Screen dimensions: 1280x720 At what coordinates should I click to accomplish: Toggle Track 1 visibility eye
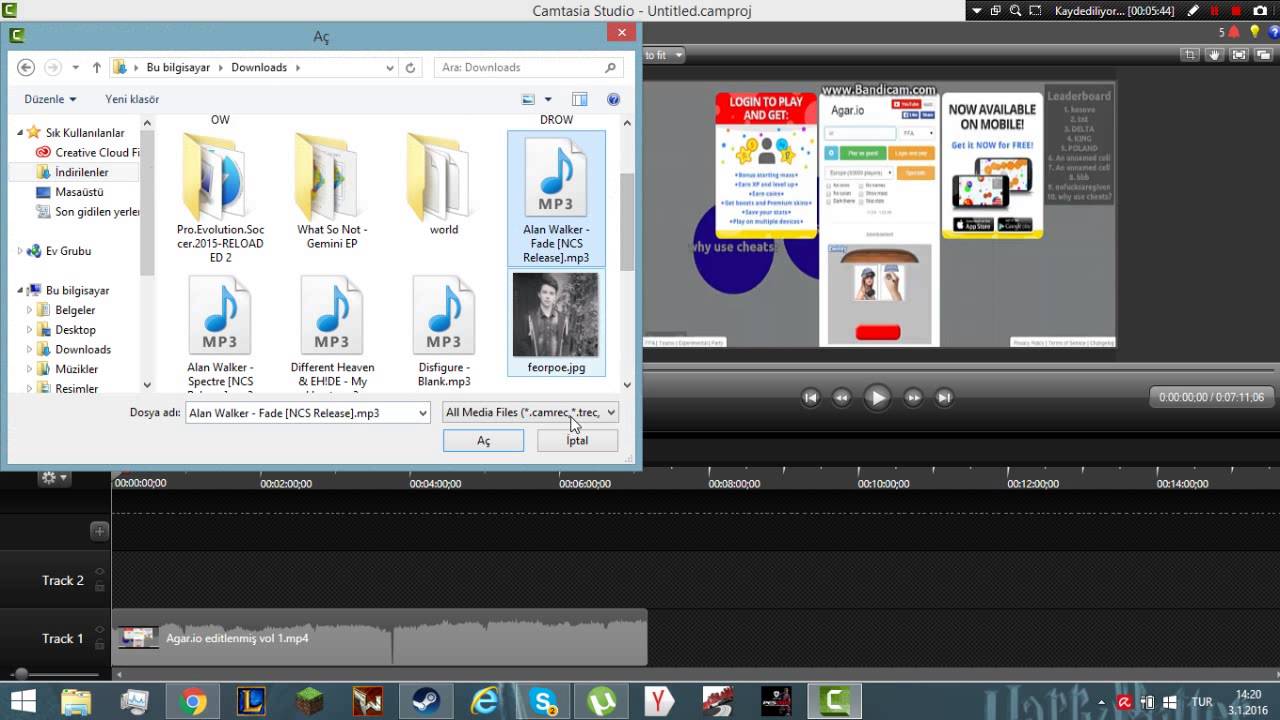click(x=99, y=631)
